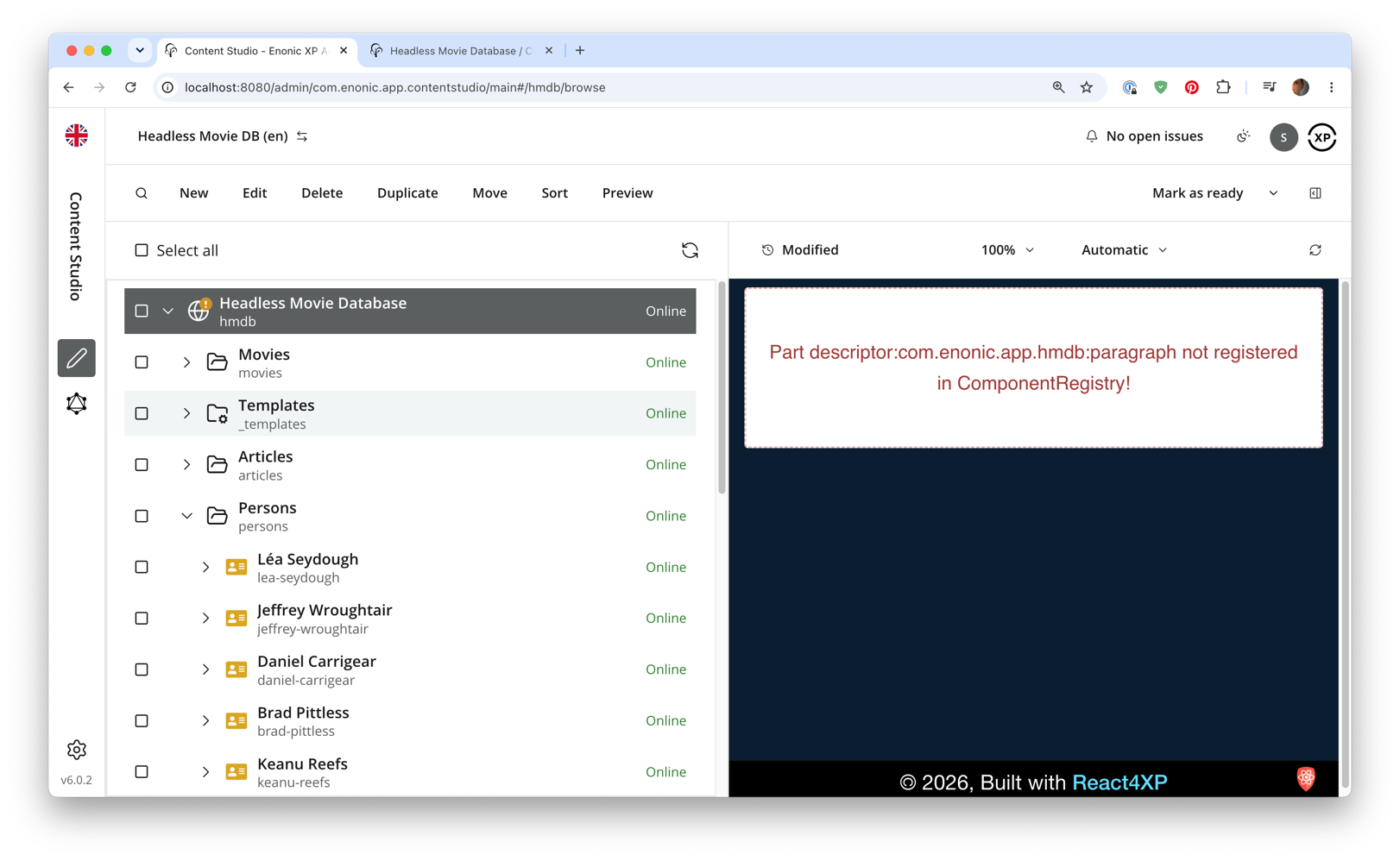Refresh the content tree list
Image resolution: width=1400 pixels, height=861 pixels.
click(x=690, y=250)
